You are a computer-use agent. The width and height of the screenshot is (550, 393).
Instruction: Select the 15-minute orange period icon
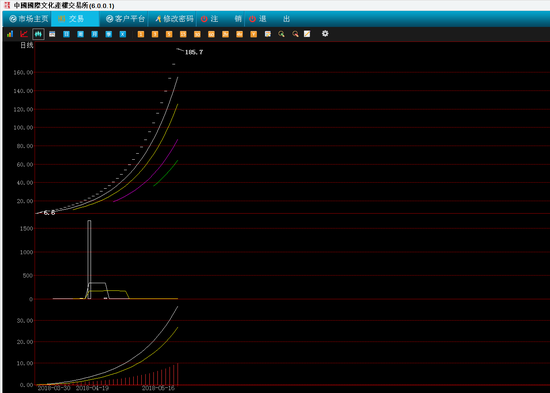(x=183, y=34)
